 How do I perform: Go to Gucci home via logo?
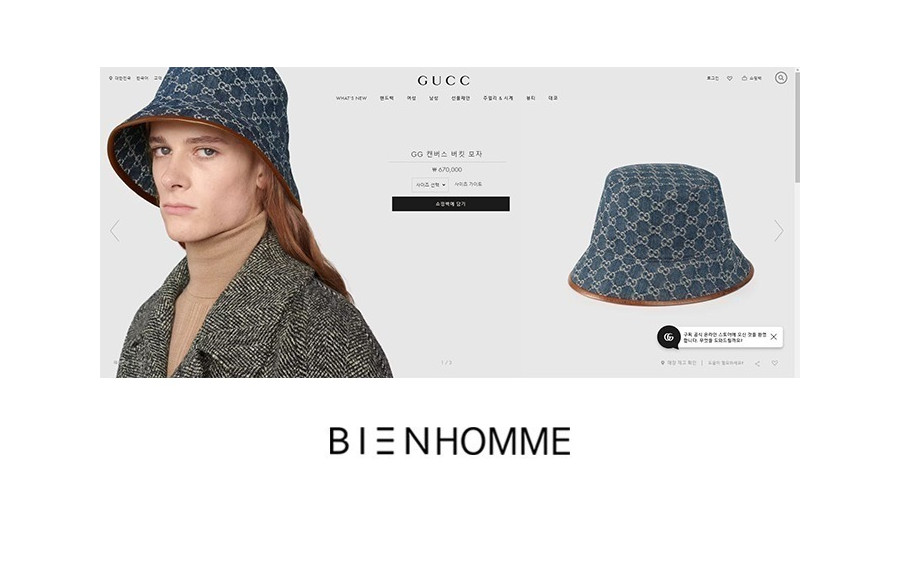point(444,80)
